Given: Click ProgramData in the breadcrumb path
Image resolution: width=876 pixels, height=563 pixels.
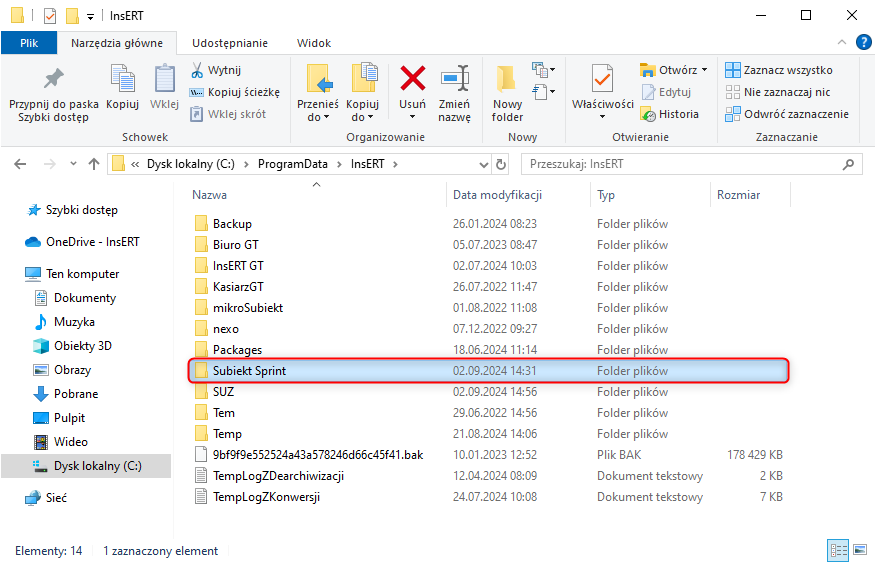Looking at the screenshot, I should (x=293, y=164).
